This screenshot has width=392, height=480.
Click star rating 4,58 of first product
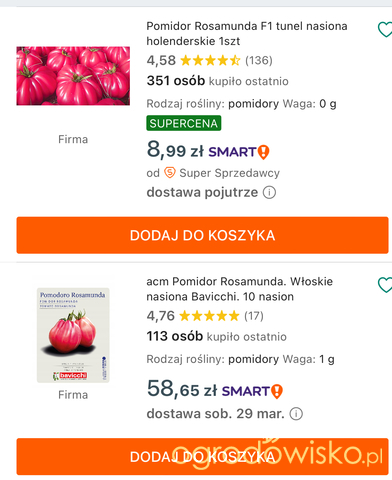click(210, 60)
